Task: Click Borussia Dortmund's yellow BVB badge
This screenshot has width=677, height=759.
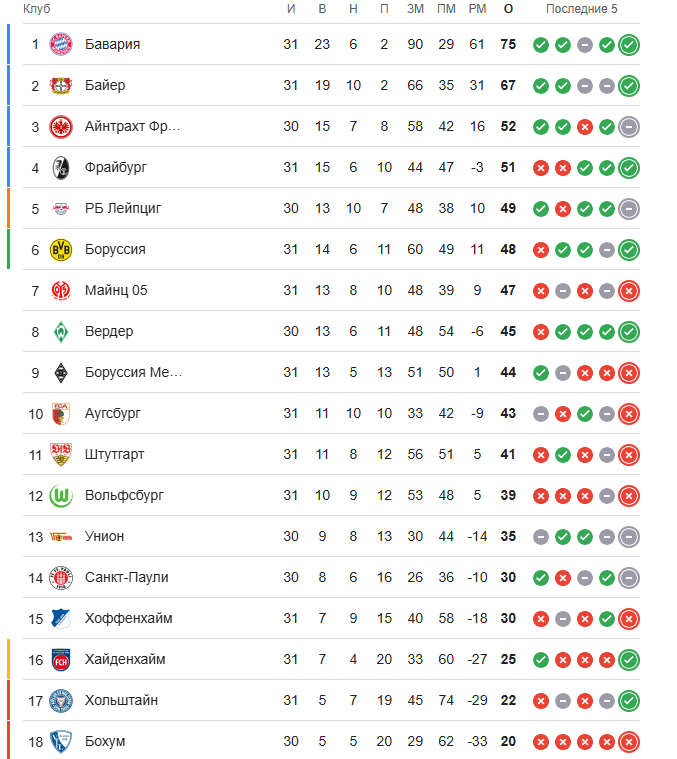Action: point(61,249)
